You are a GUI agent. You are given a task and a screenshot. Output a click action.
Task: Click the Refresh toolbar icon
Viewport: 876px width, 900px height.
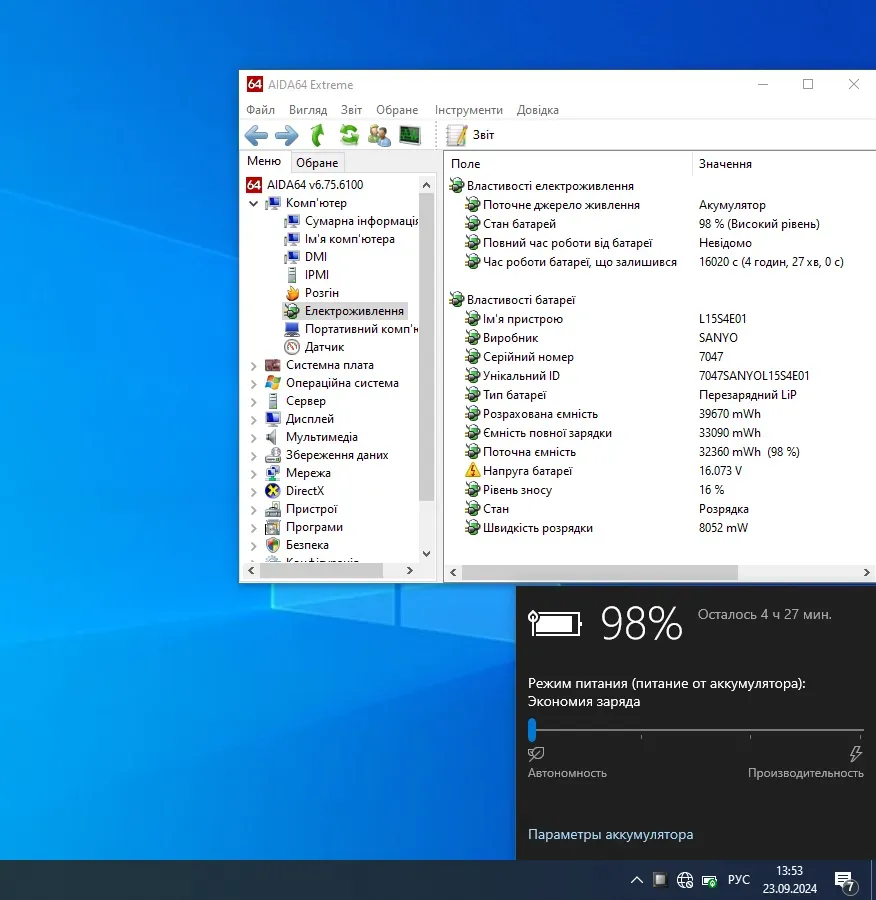point(349,135)
